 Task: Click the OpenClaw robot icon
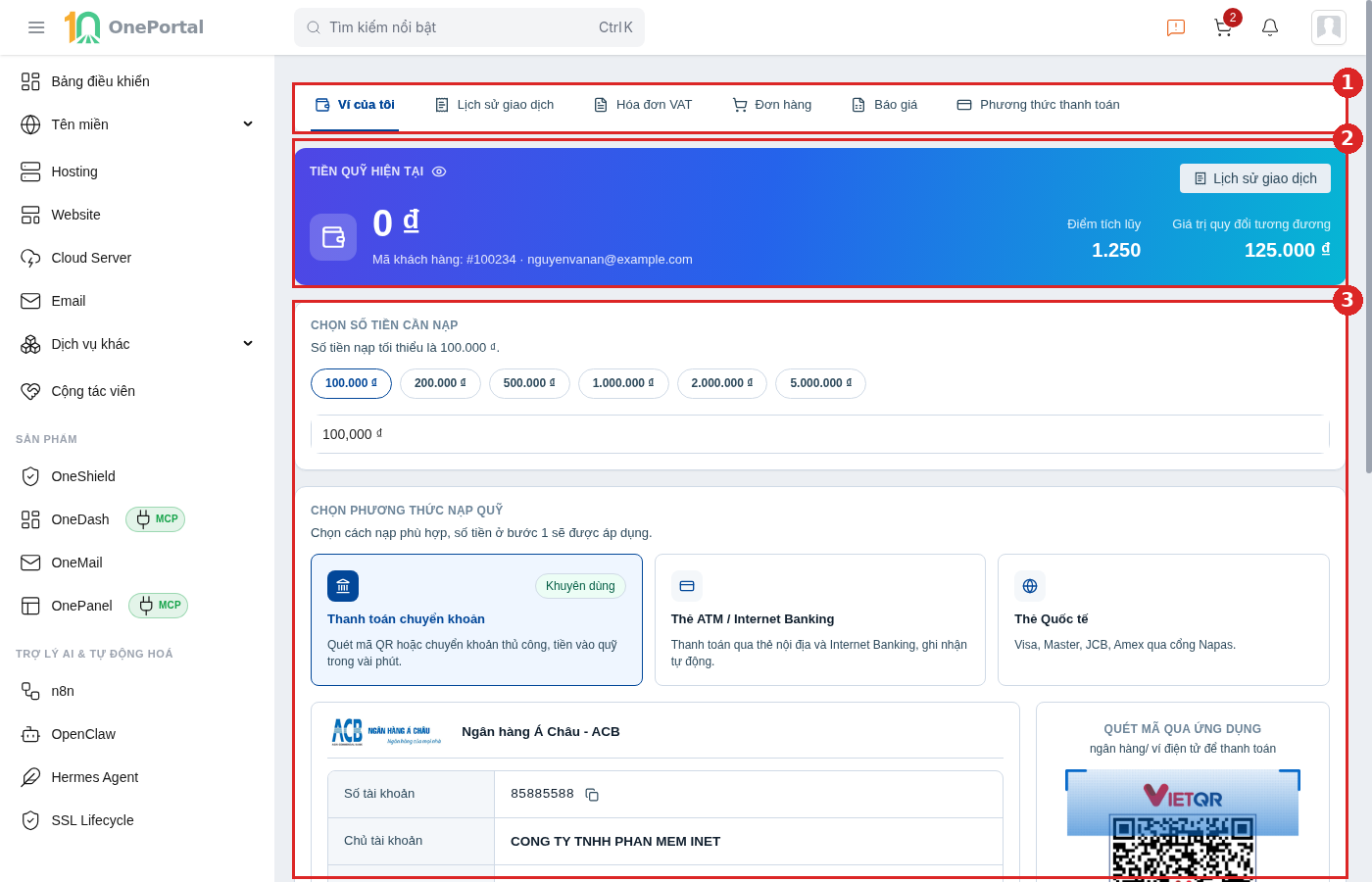click(30, 734)
